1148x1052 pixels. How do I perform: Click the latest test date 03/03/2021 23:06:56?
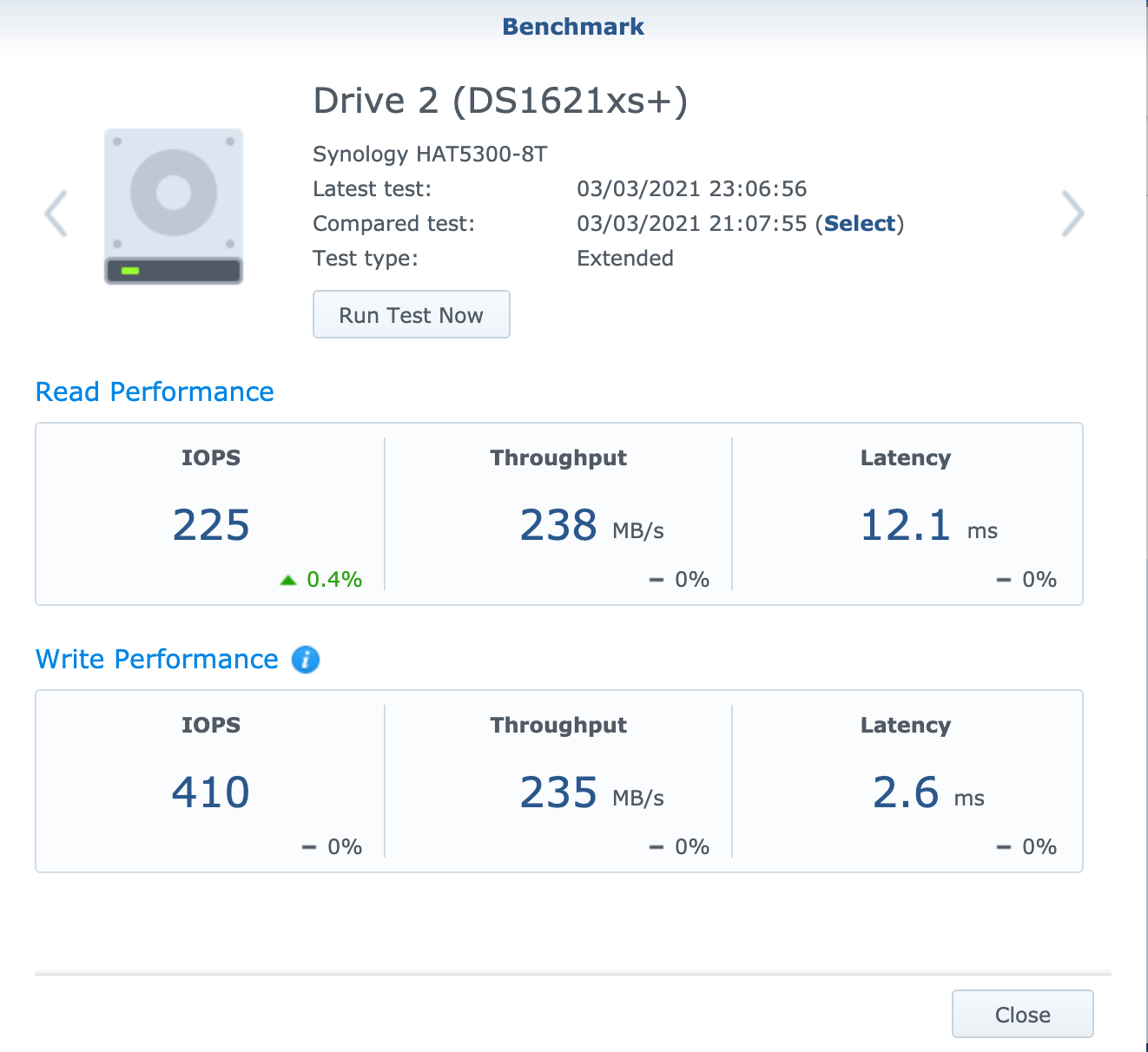692,189
